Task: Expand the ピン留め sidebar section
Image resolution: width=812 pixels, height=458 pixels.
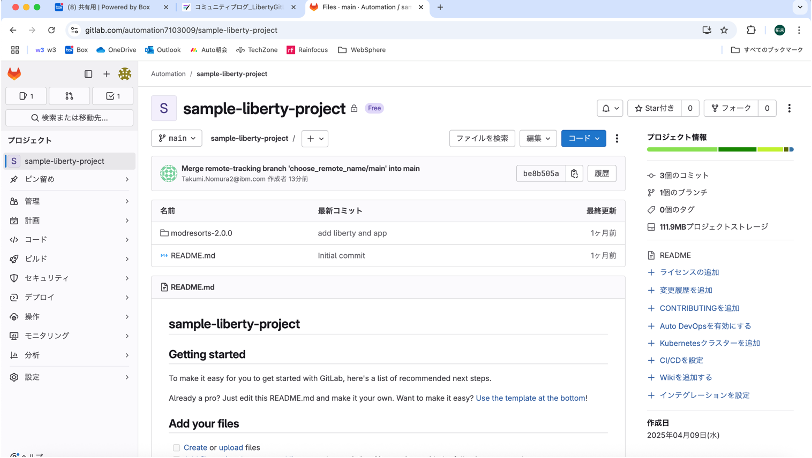Action: click(x=70, y=179)
